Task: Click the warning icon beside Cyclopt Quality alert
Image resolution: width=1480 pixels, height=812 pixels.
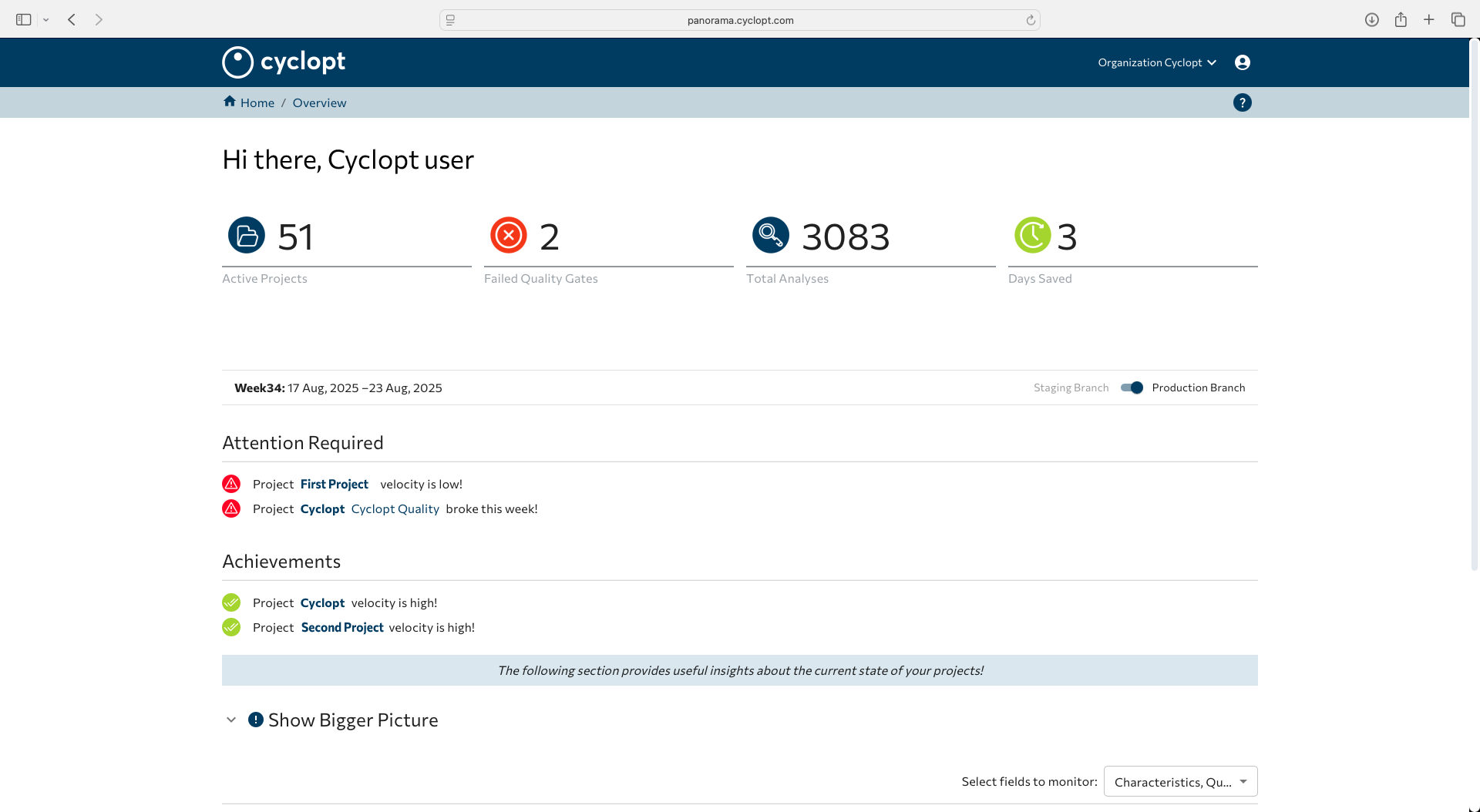Action: (x=231, y=508)
